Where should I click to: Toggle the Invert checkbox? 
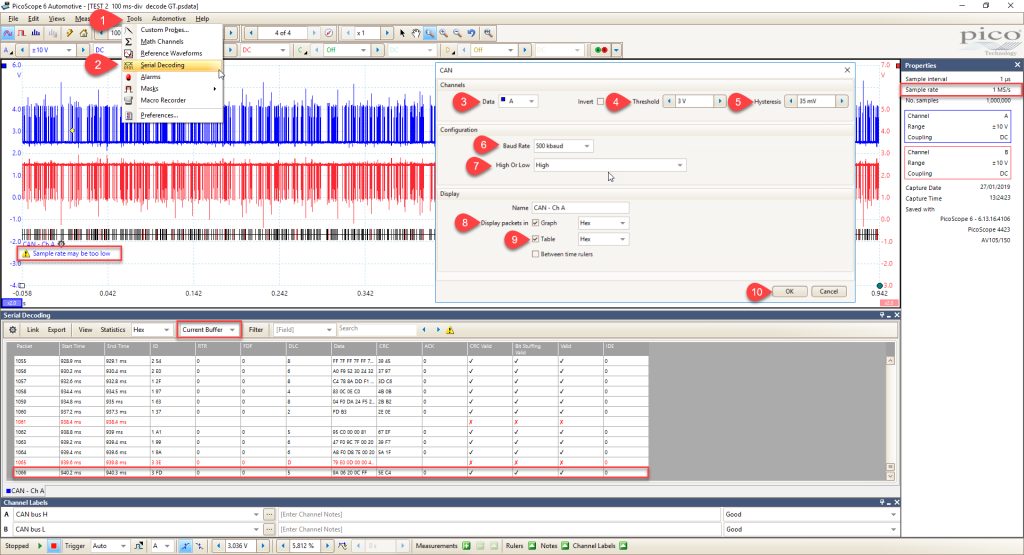click(x=600, y=101)
